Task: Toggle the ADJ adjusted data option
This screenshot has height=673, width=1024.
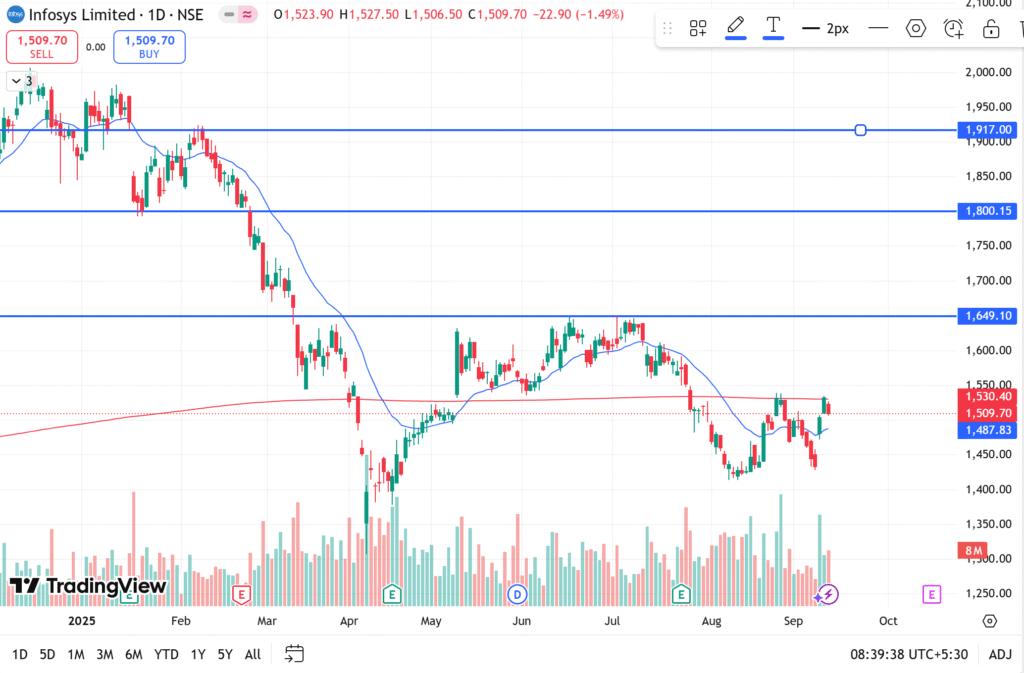Action: pos(999,654)
